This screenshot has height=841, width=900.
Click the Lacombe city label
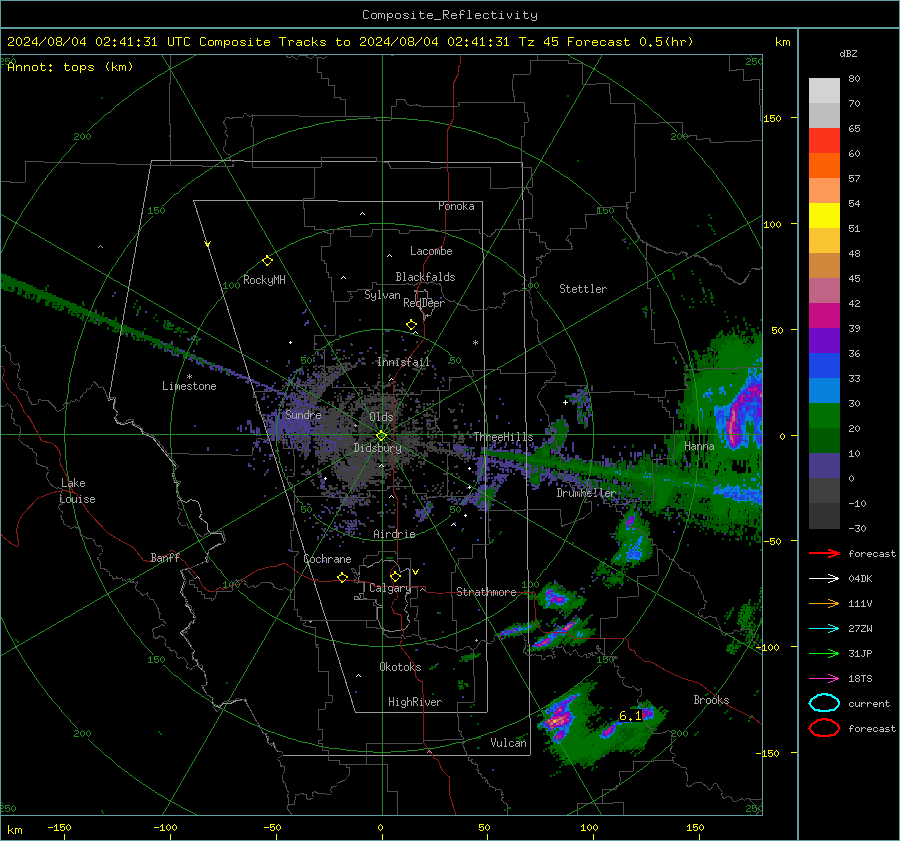431,251
